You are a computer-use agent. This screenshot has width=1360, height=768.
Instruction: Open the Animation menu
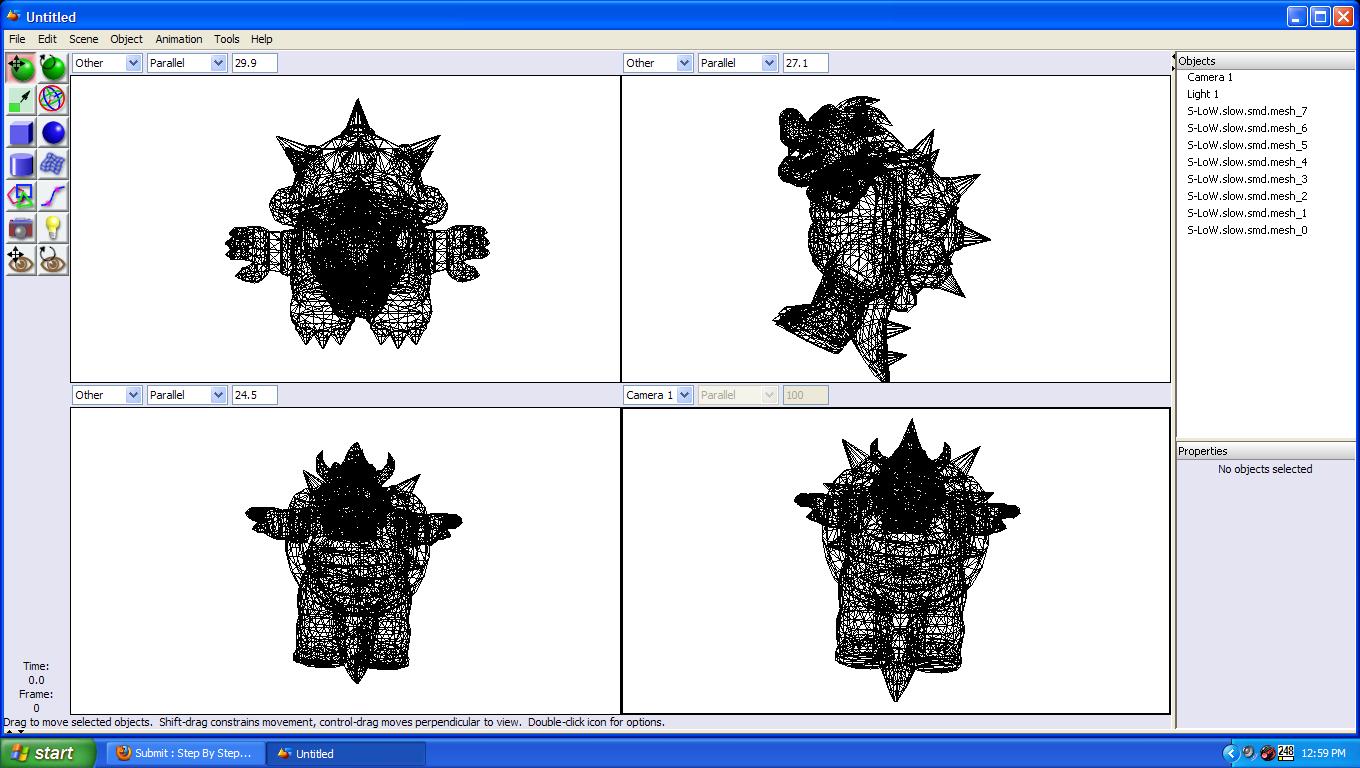pos(178,39)
